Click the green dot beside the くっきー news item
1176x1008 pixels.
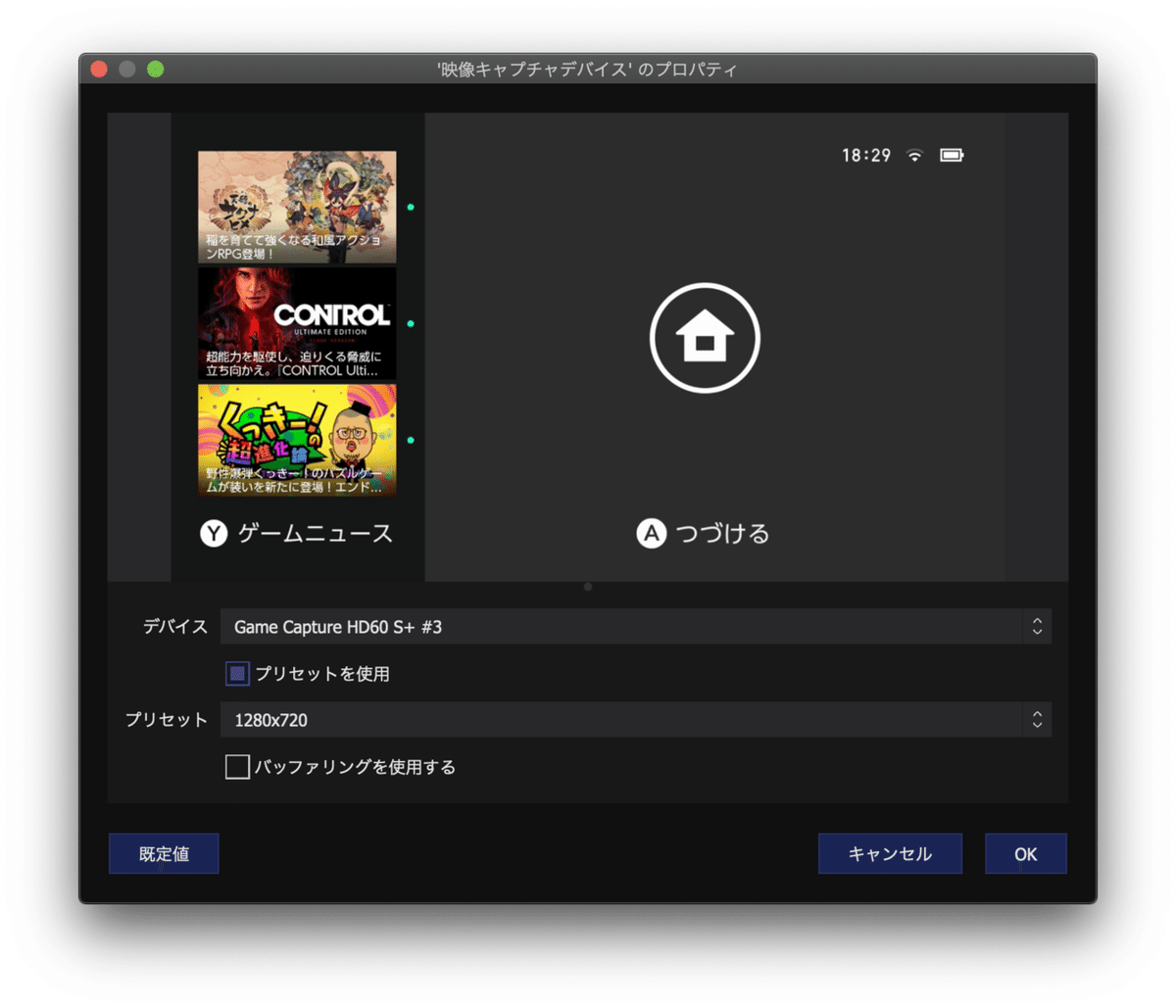tap(409, 441)
